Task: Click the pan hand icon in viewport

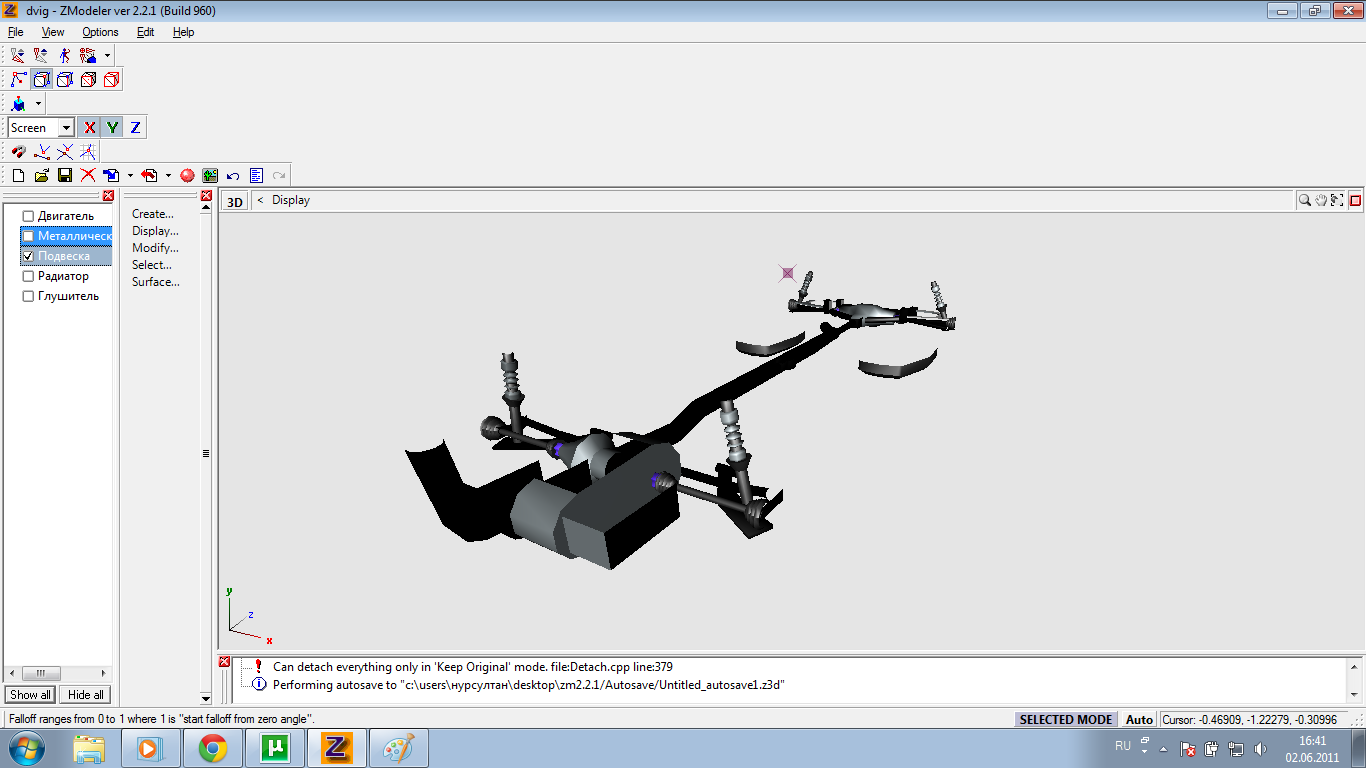Action: coord(1321,200)
